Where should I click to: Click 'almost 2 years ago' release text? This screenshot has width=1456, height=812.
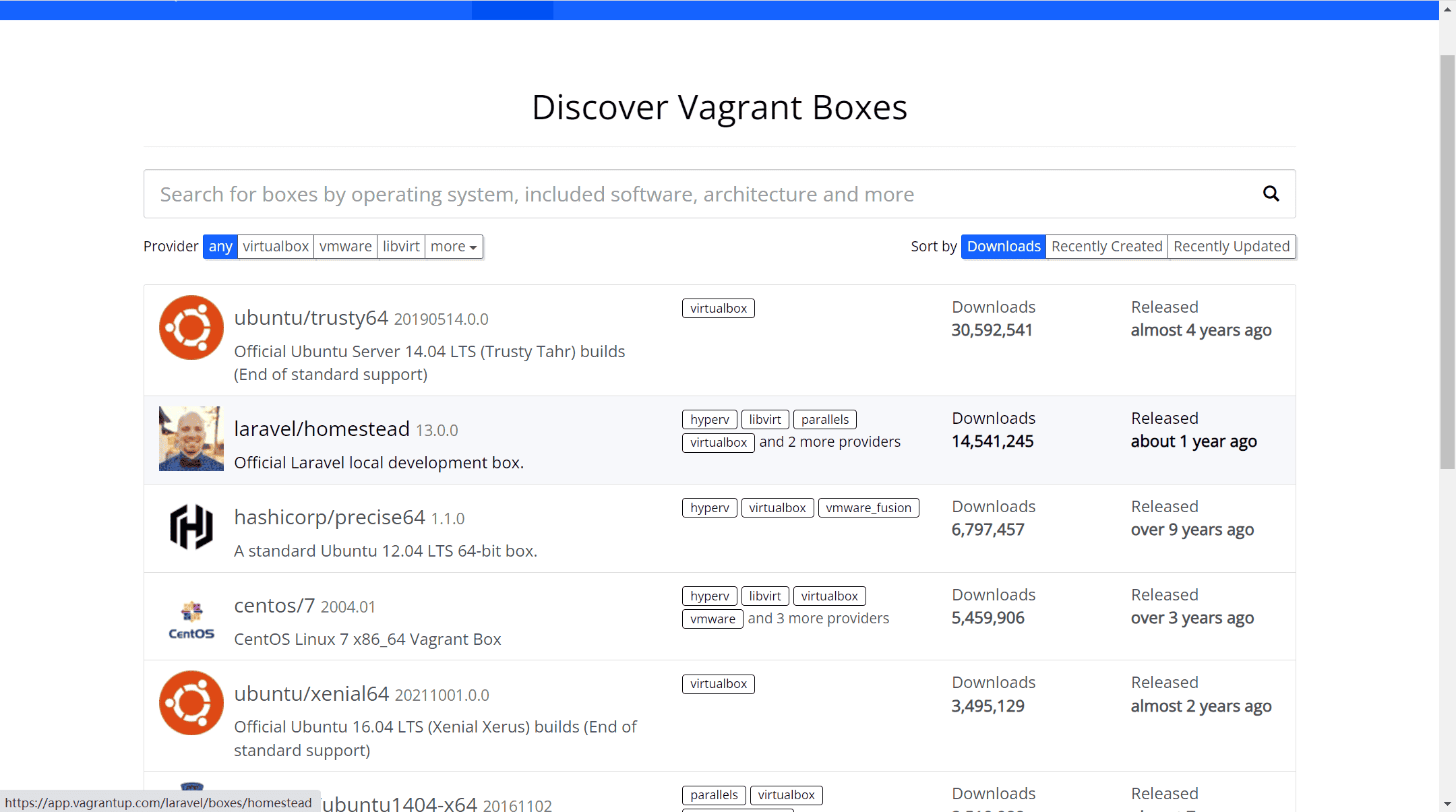pyautogui.click(x=1201, y=706)
